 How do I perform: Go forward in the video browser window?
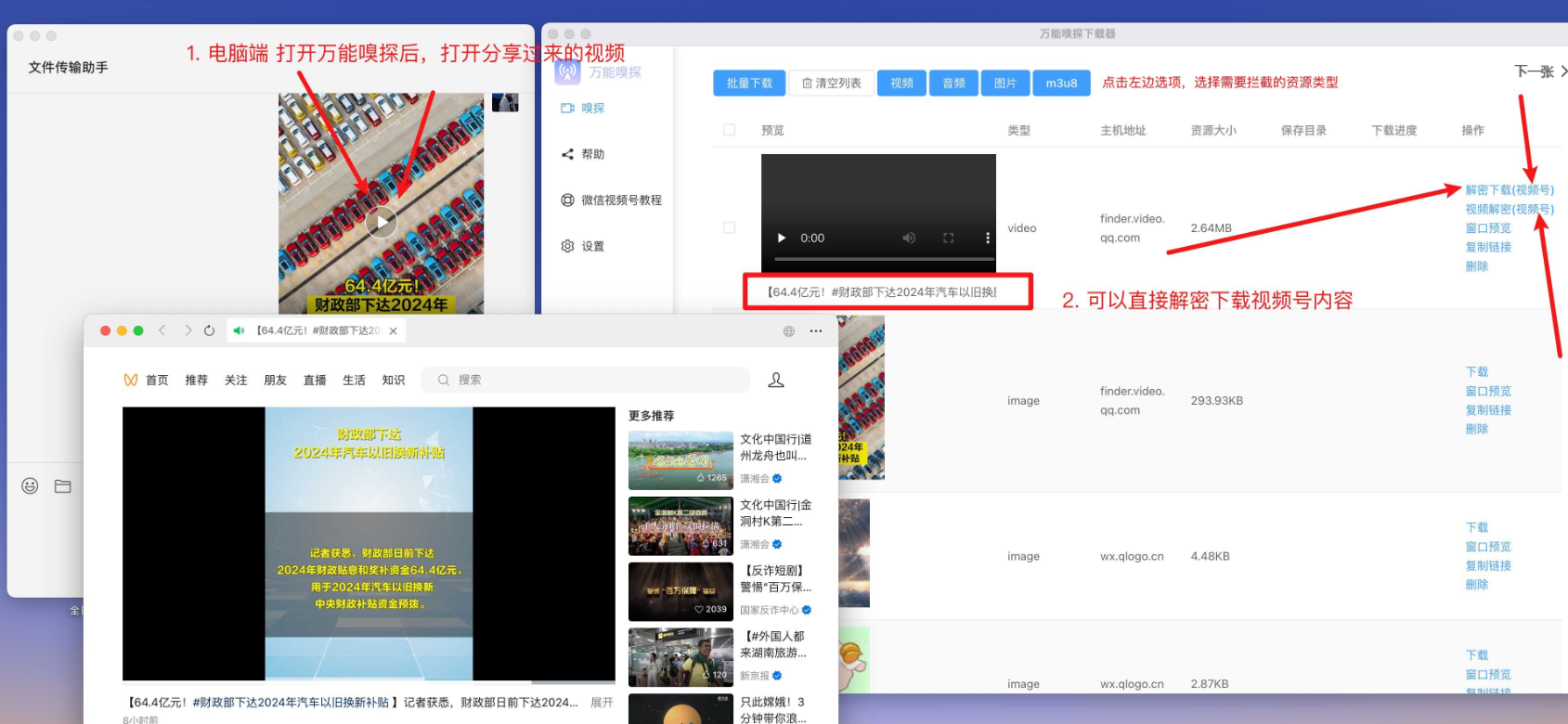pos(188,330)
